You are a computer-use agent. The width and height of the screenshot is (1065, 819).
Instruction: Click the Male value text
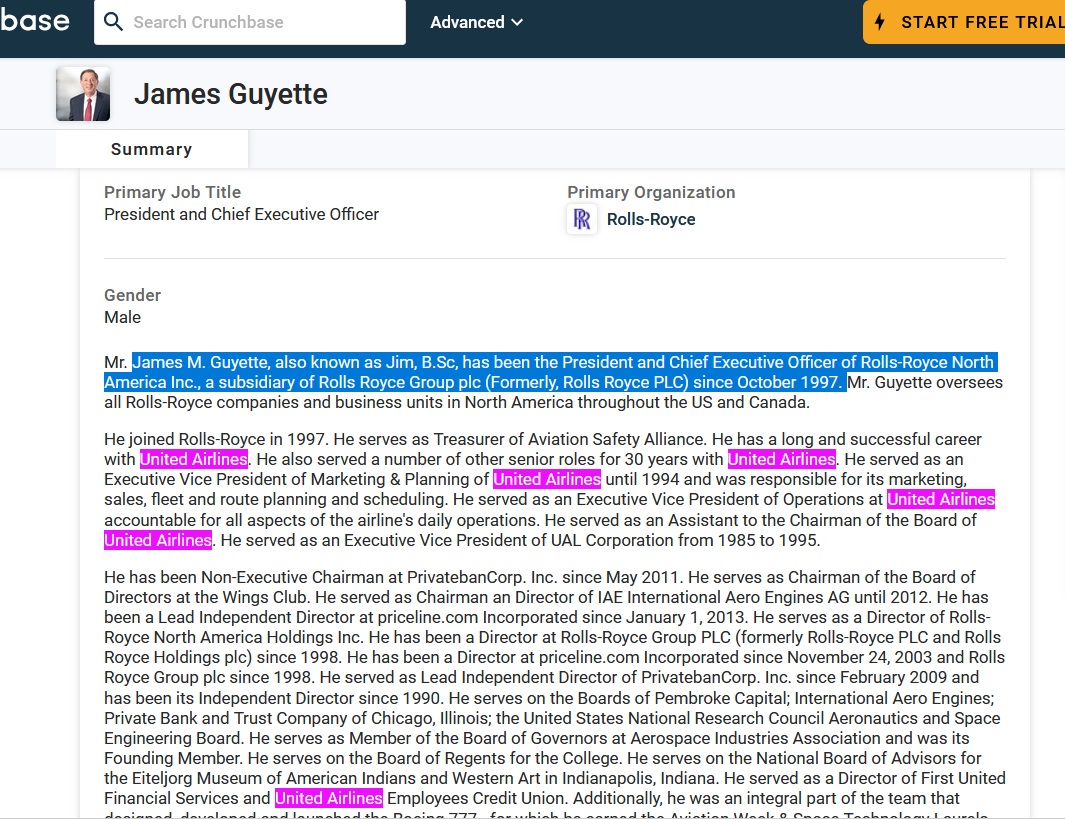point(122,317)
